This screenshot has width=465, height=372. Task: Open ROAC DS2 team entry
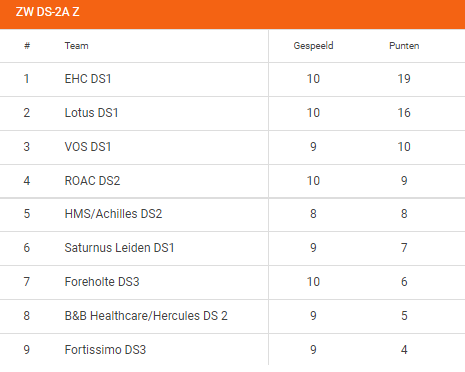92,181
